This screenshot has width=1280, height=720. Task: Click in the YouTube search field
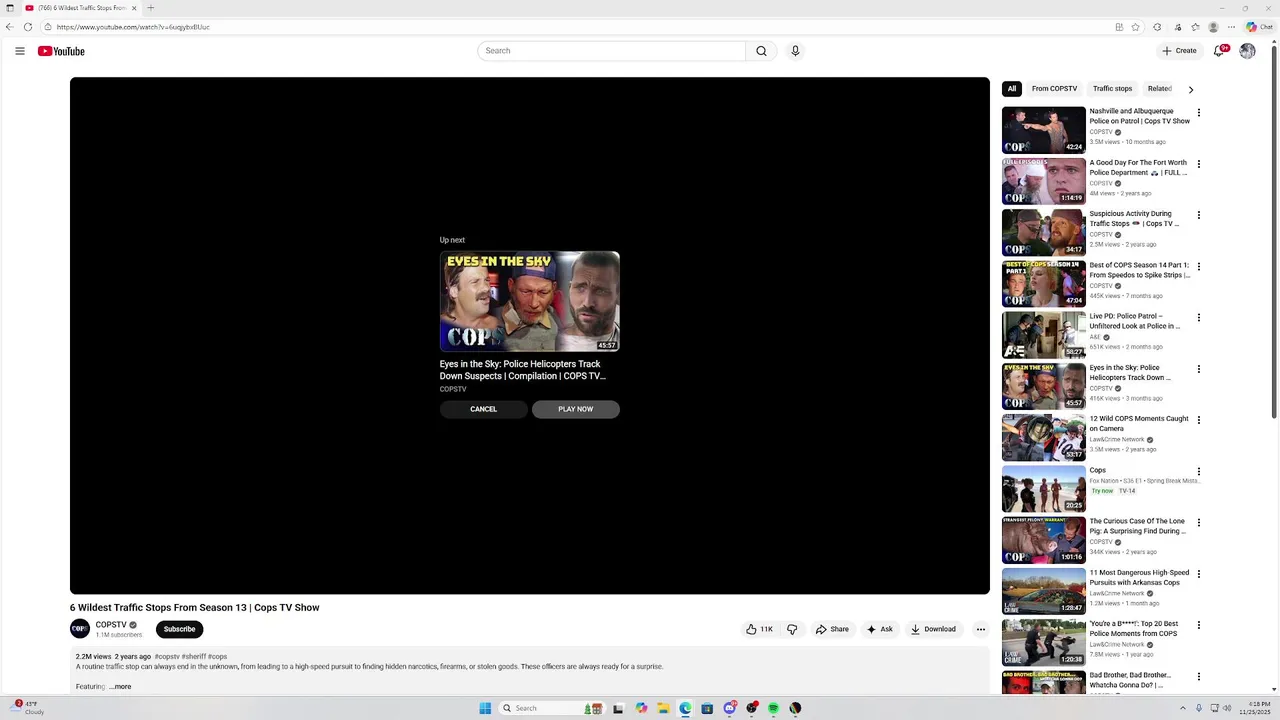click(x=611, y=51)
